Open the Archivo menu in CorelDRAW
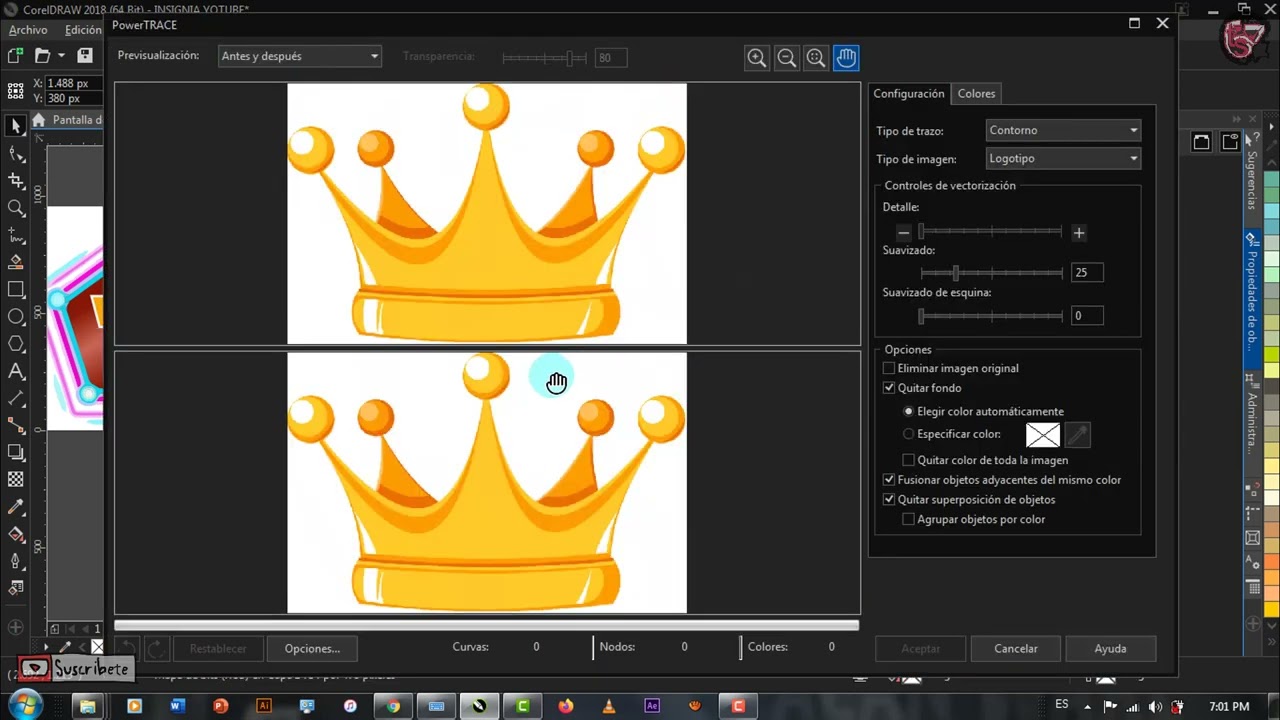Screen dimensions: 1280x720 [28, 30]
